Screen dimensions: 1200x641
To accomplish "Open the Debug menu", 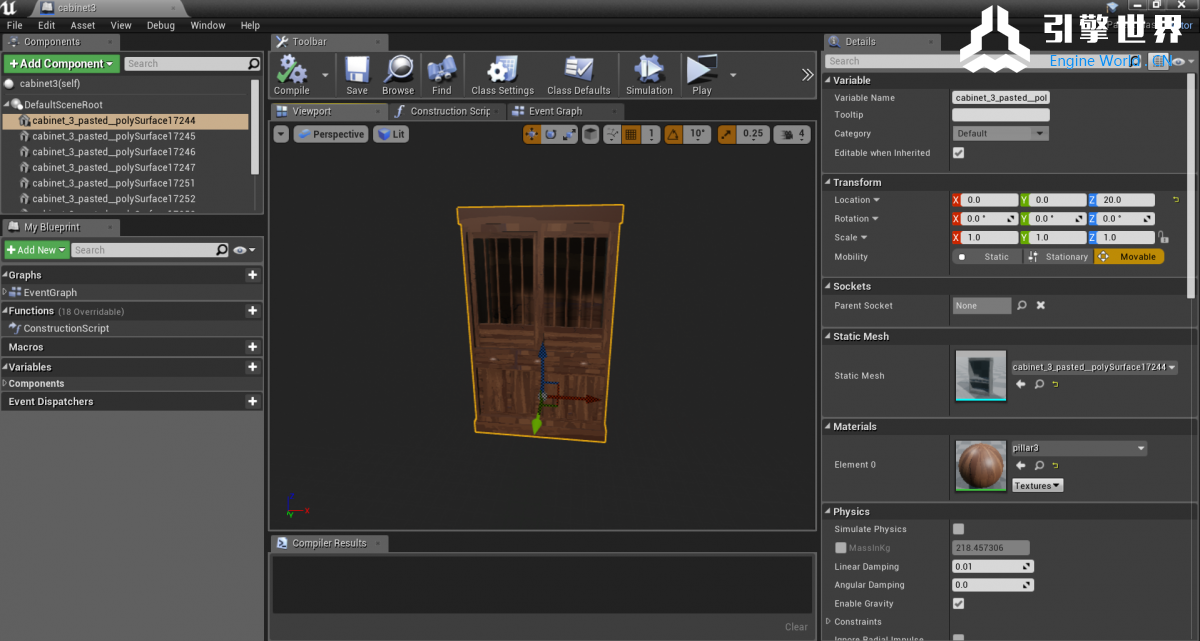I will tap(160, 25).
